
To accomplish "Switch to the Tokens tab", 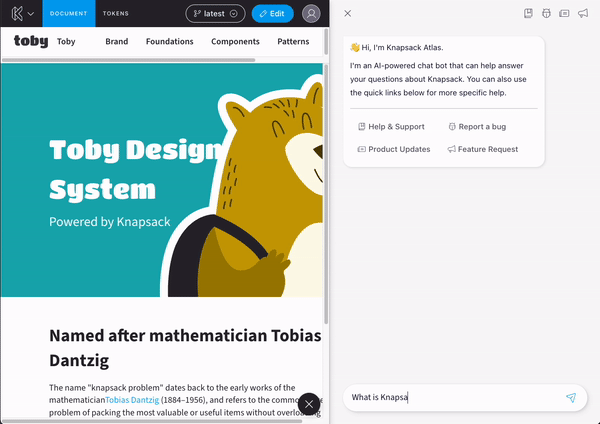I will pyautogui.click(x=116, y=13).
